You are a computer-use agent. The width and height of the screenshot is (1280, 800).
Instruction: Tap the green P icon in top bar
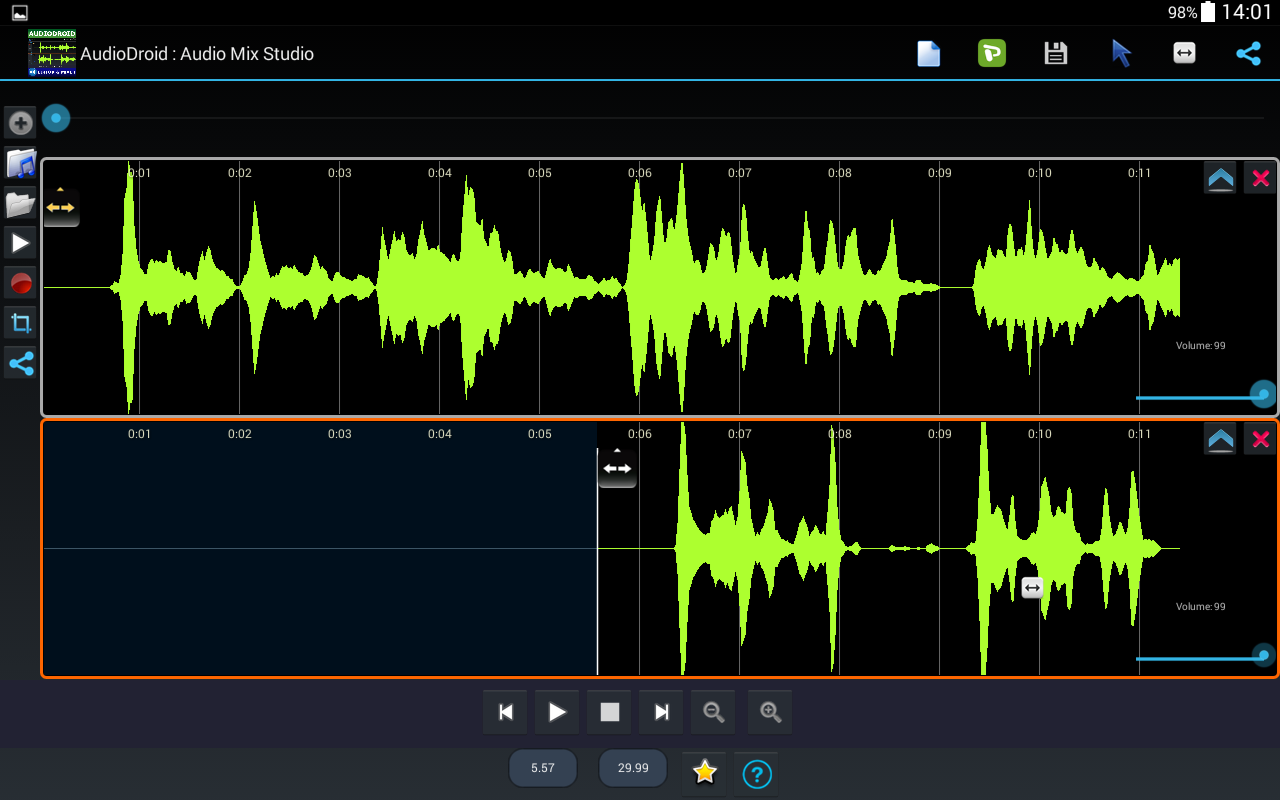pyautogui.click(x=991, y=54)
